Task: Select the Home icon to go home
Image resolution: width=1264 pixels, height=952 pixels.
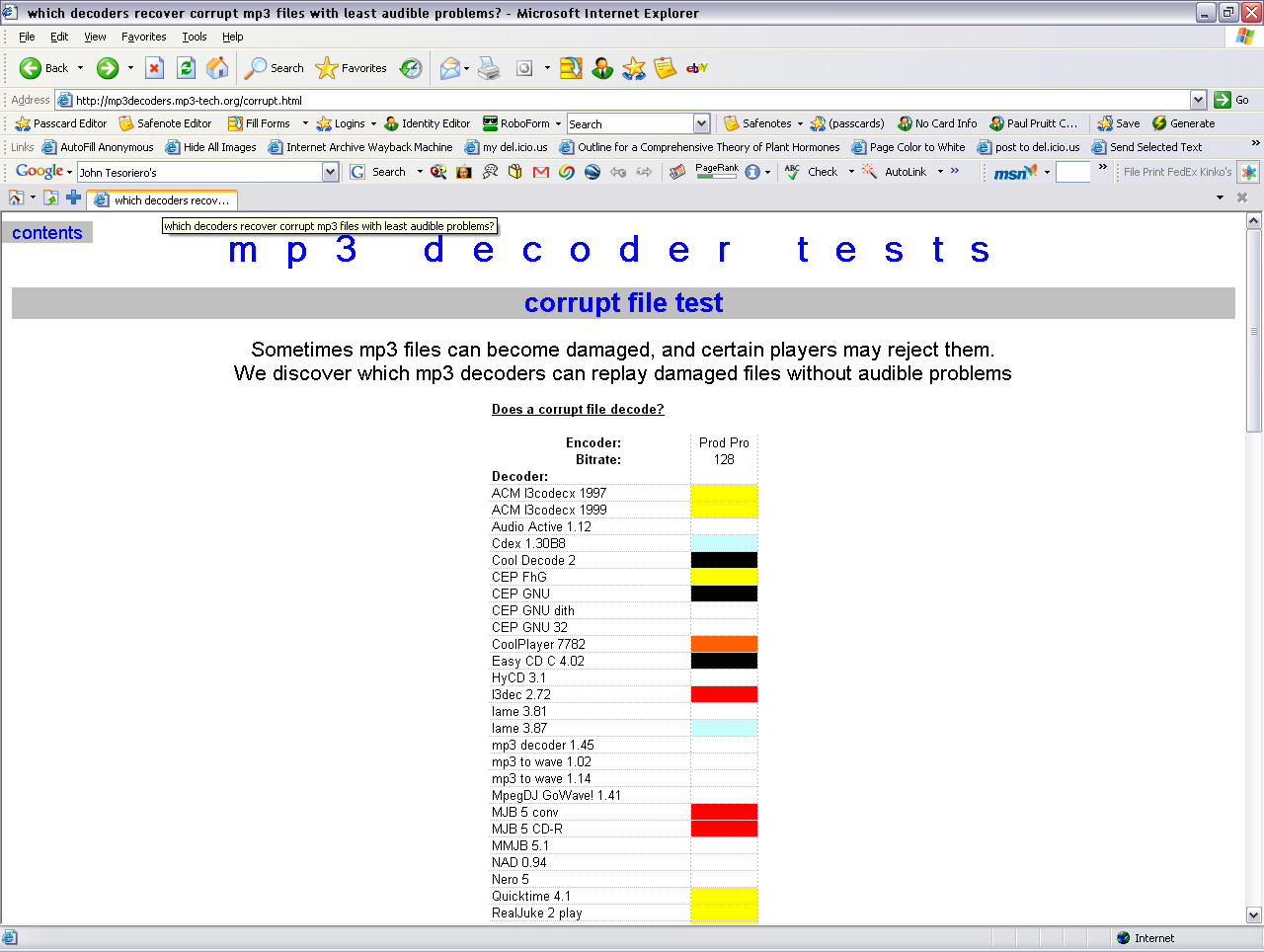Action: (217, 68)
